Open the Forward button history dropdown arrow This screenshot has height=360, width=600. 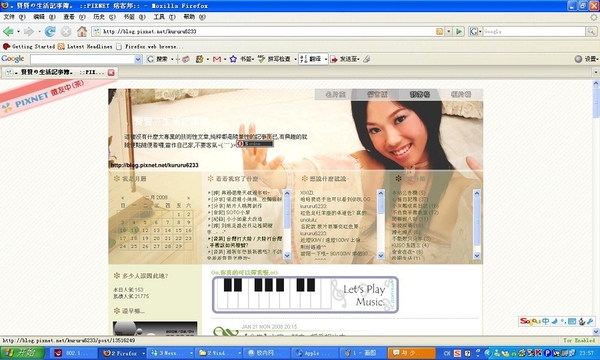38,32
